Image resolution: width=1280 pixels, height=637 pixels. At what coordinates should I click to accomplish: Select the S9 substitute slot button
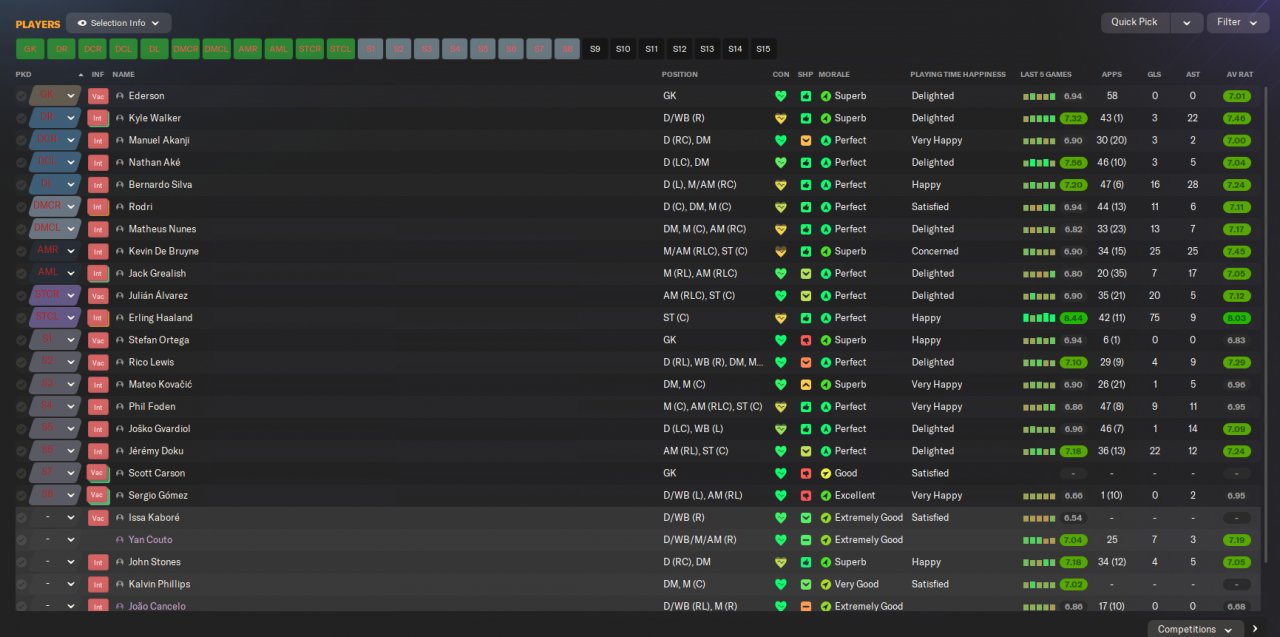(x=595, y=48)
